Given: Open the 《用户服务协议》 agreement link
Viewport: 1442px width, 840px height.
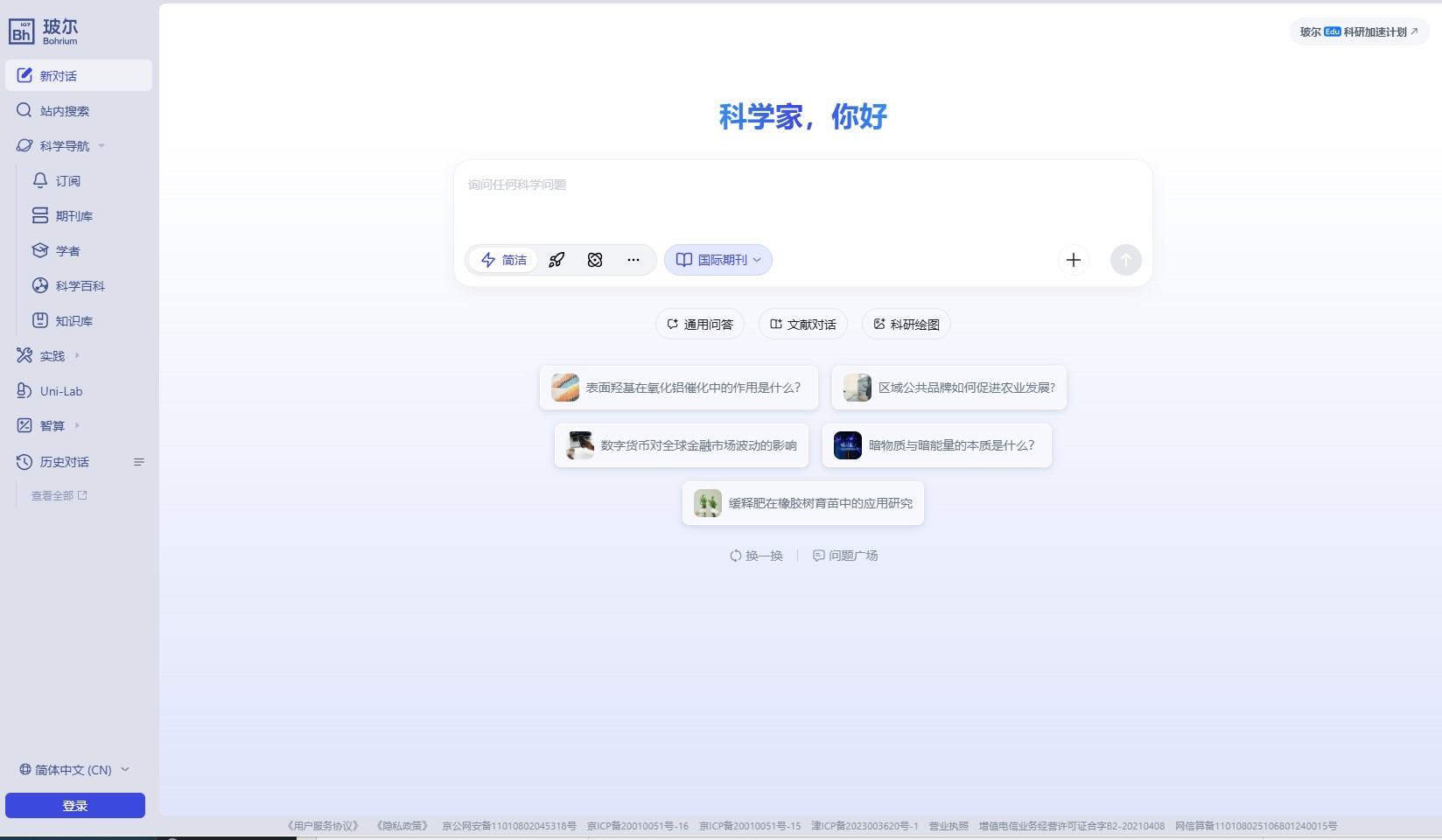Looking at the screenshot, I should tap(322, 825).
